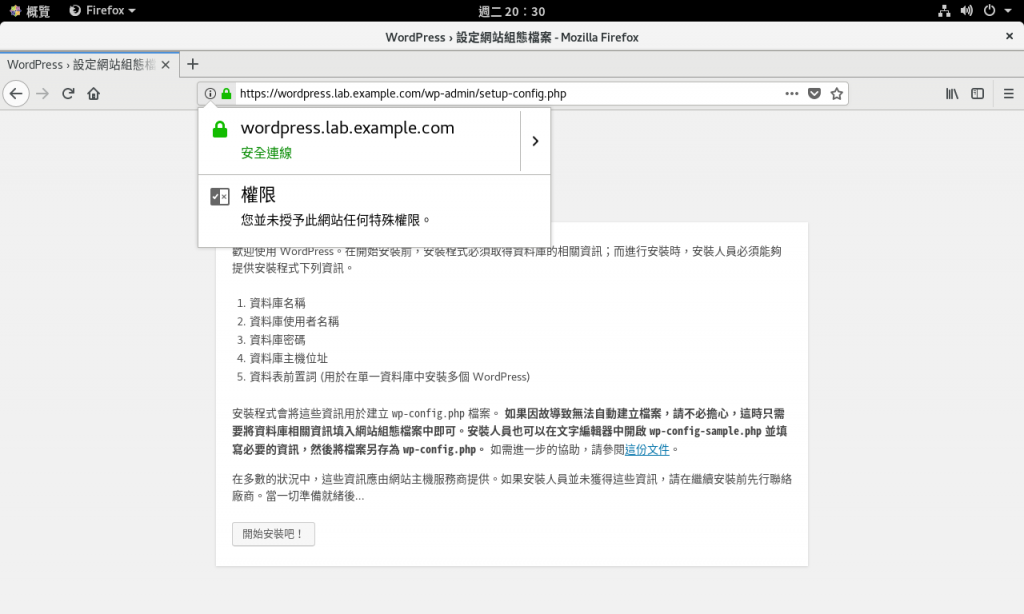Click the volume speaker icon

click(967, 10)
